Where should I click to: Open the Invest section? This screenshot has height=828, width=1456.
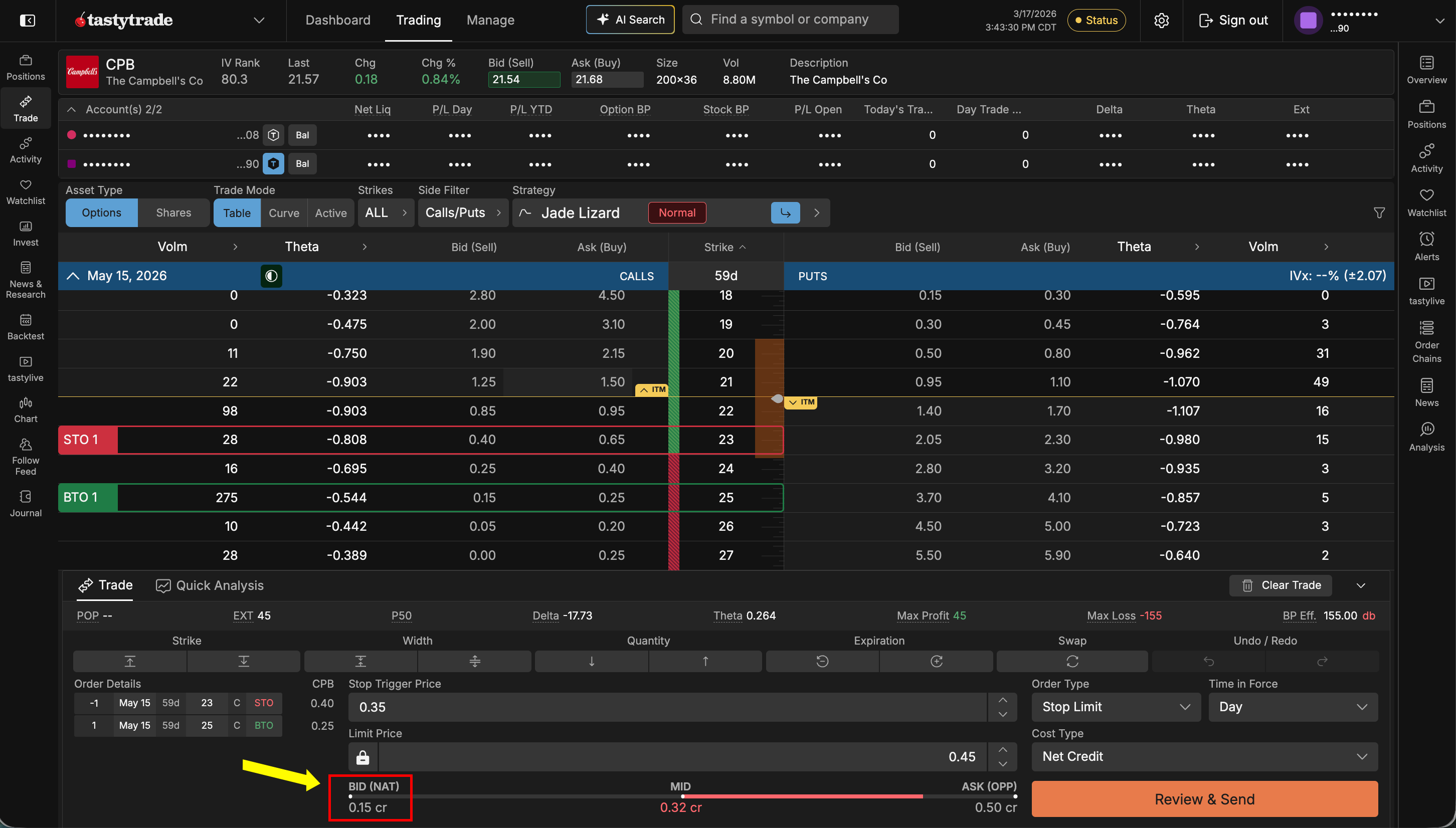click(x=26, y=234)
